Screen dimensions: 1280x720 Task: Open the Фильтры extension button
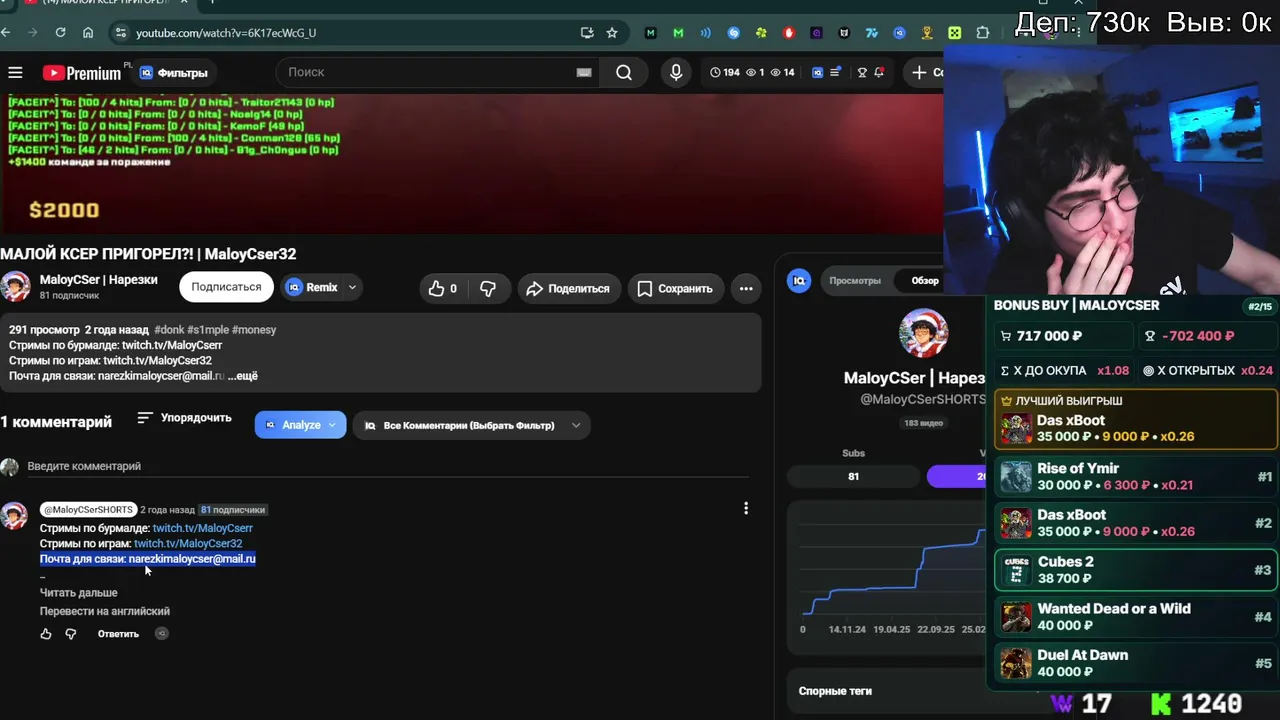(174, 72)
